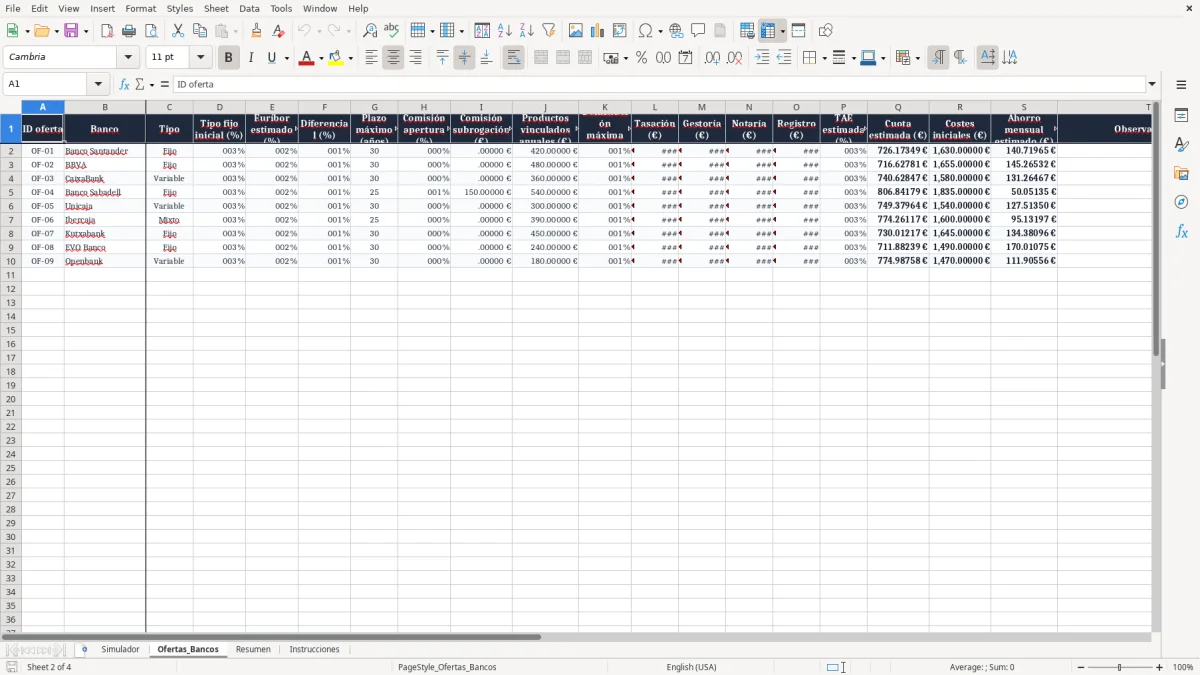Open the Open-document dropdown arrow
Screen dimensions: 1200x675
(x=56, y=31)
